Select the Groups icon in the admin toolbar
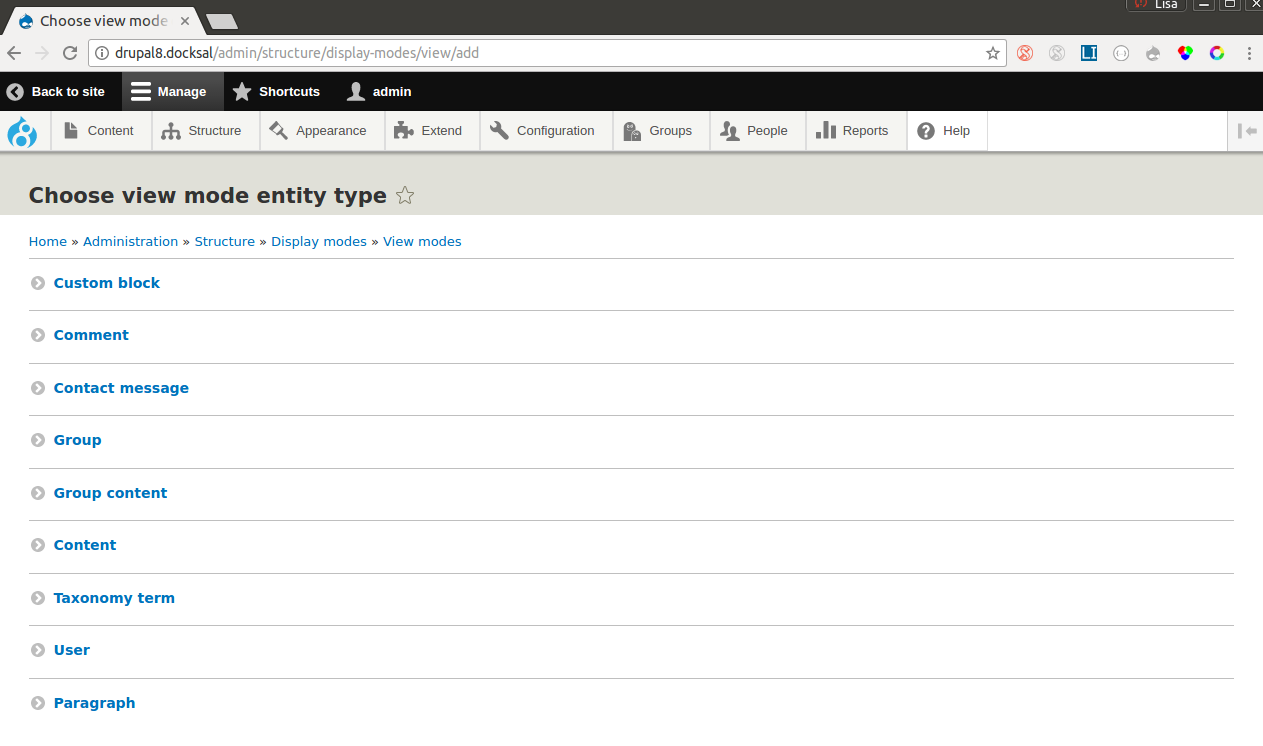The height and width of the screenshot is (746, 1263). point(631,130)
